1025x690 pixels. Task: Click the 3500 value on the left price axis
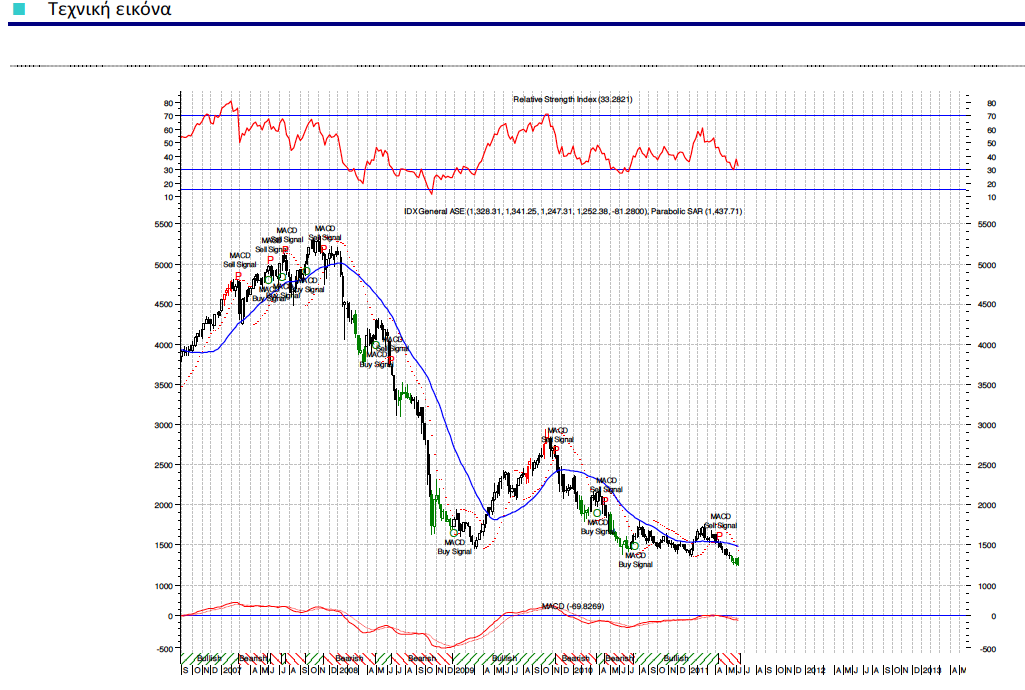[164, 386]
